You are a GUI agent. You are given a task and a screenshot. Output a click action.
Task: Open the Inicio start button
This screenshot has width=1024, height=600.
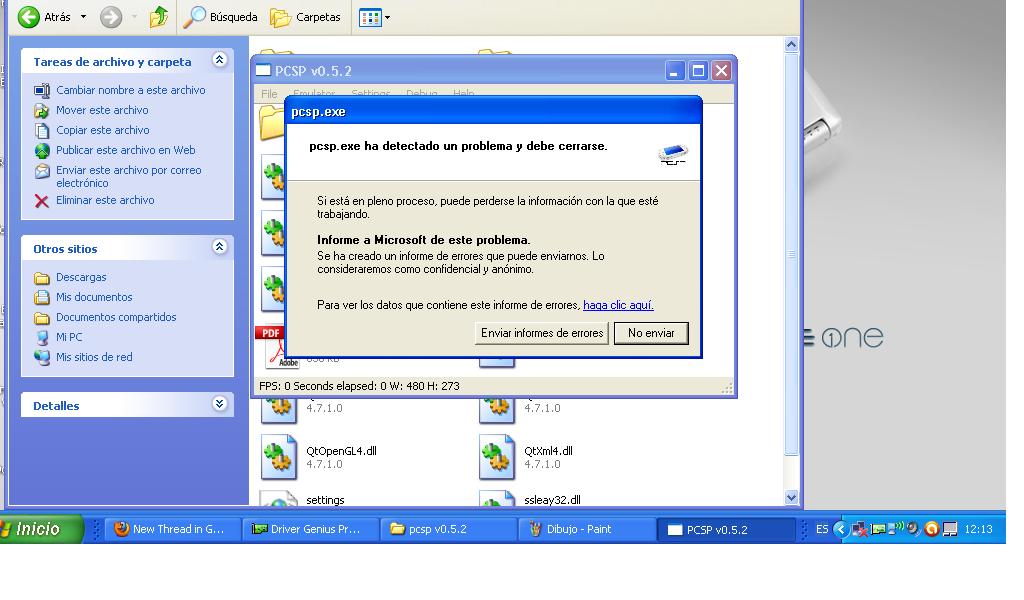41,529
